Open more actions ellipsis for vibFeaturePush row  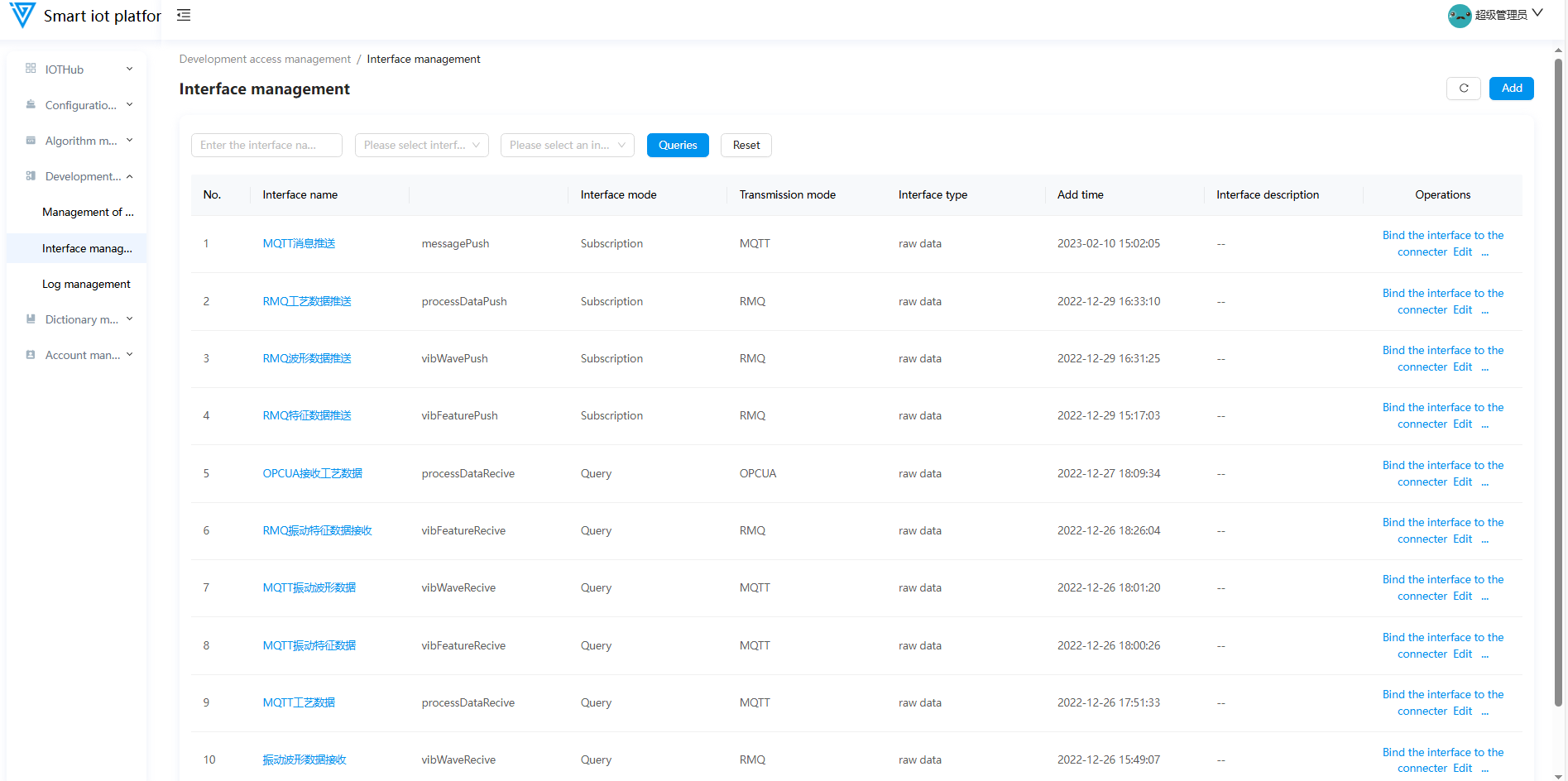coord(1485,425)
